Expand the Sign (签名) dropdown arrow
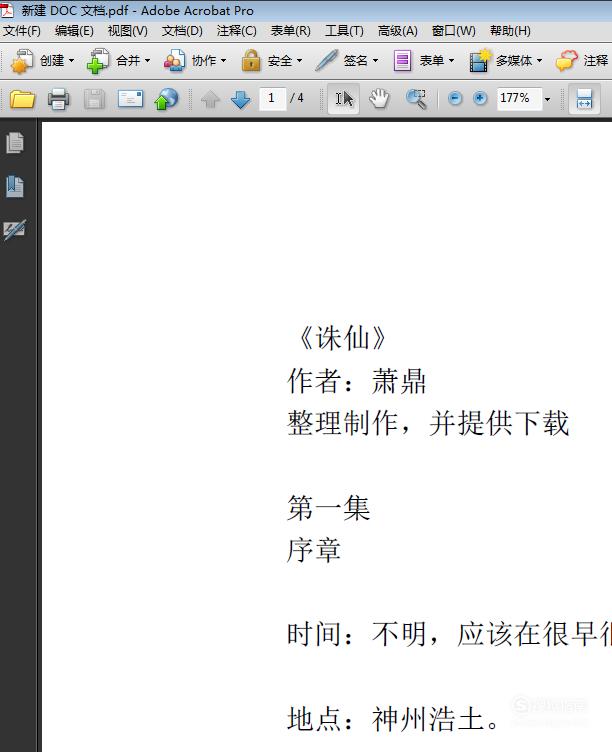The width and height of the screenshot is (612, 752). pos(375,61)
